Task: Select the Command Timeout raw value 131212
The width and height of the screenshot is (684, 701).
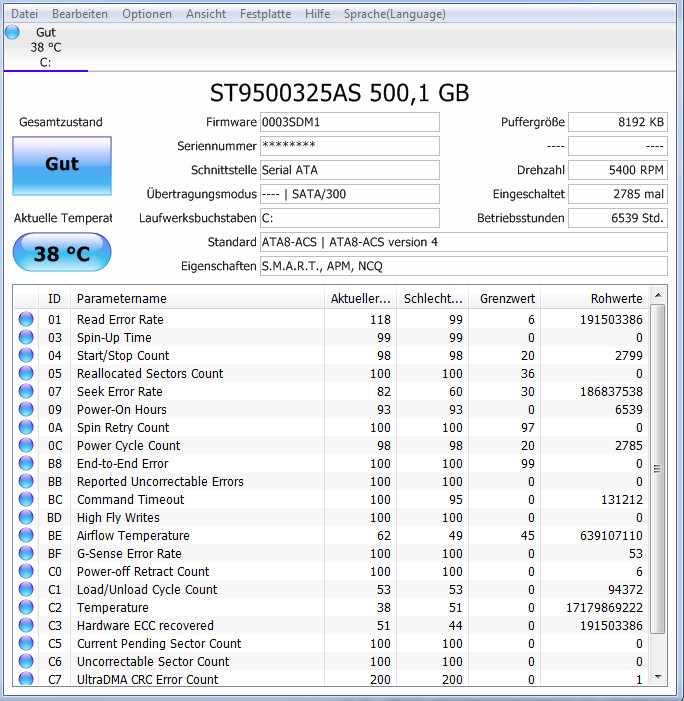Action: click(622, 499)
